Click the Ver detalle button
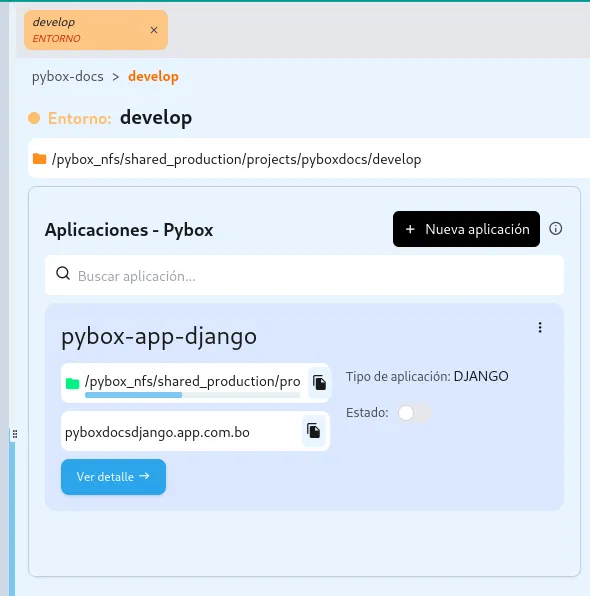This screenshot has height=596, width=590. click(x=113, y=477)
